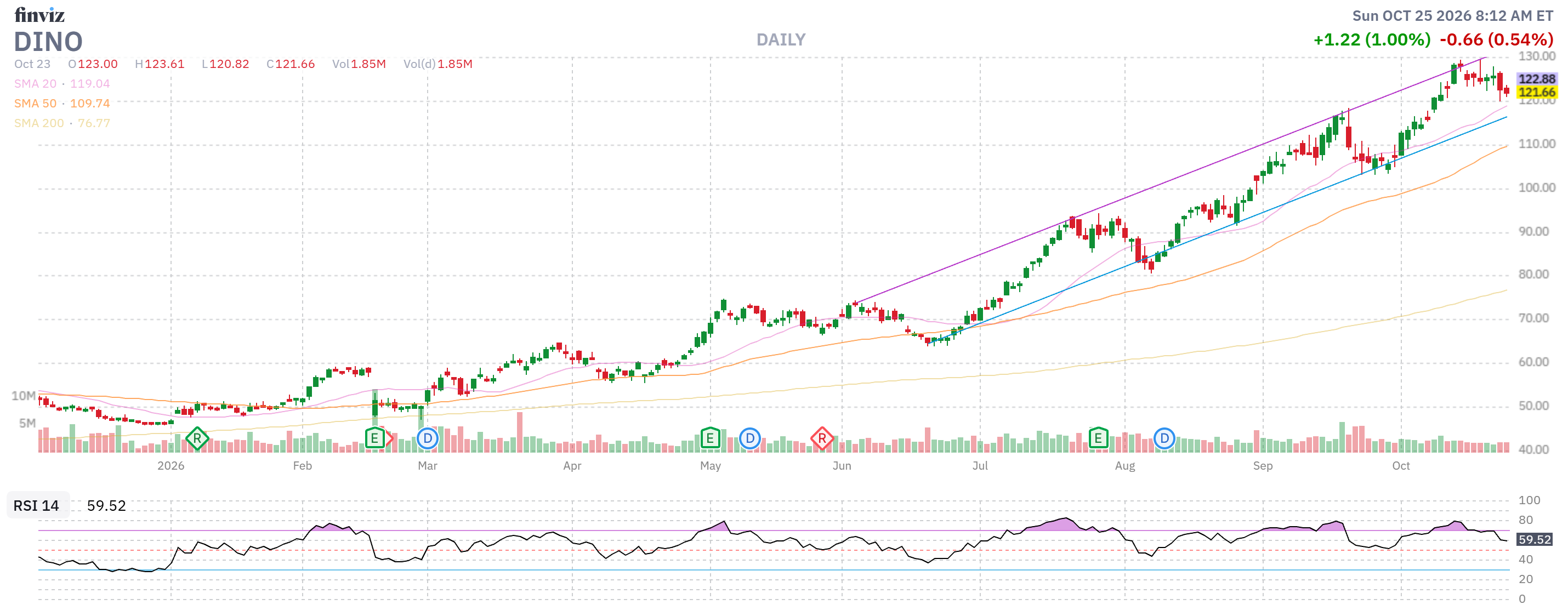Screen dimensions: 1568x616
Task: Click the red '-0.66 (0.54%)' change
Action: [1497, 40]
